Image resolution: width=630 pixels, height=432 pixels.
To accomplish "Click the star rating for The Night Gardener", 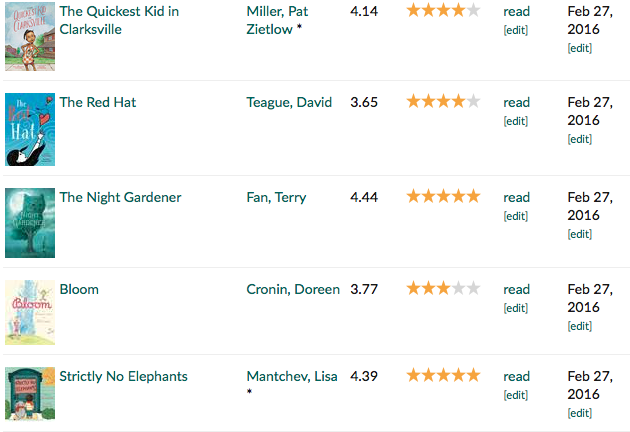I will tap(443, 196).
